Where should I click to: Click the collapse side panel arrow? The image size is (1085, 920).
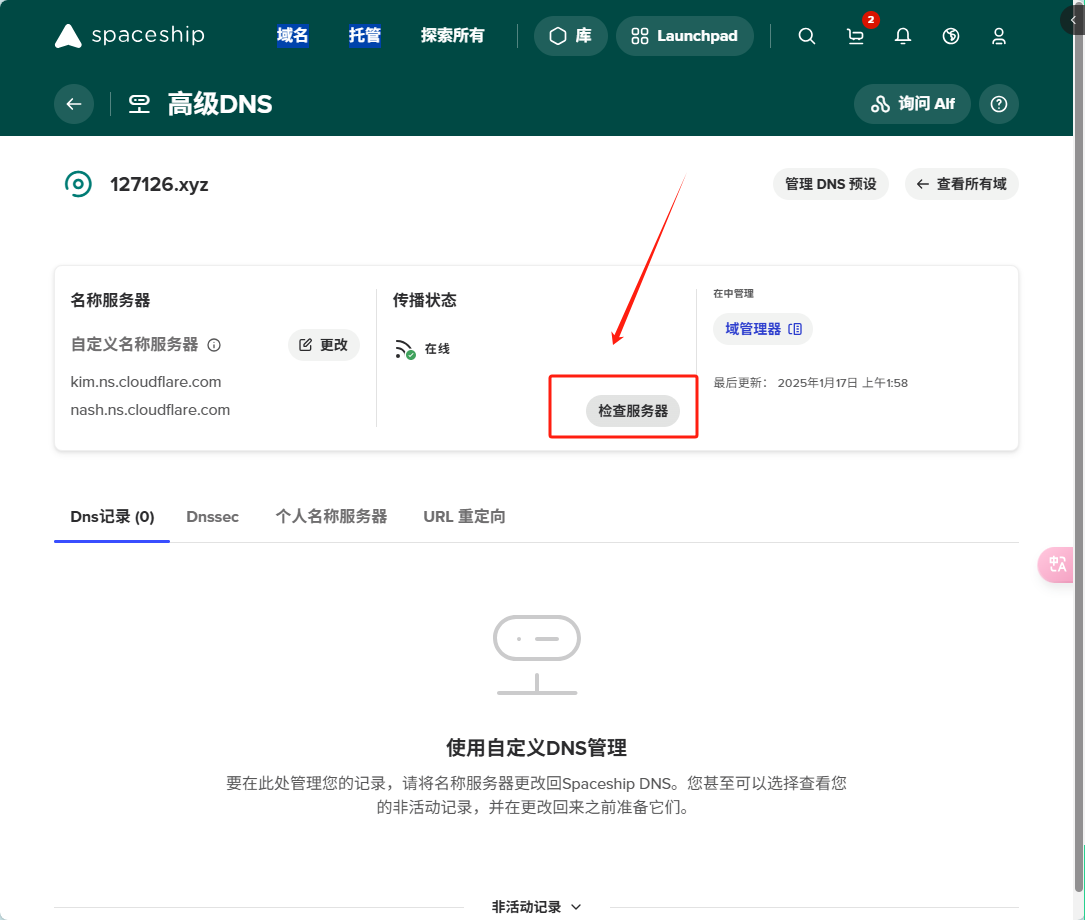pos(1073,20)
